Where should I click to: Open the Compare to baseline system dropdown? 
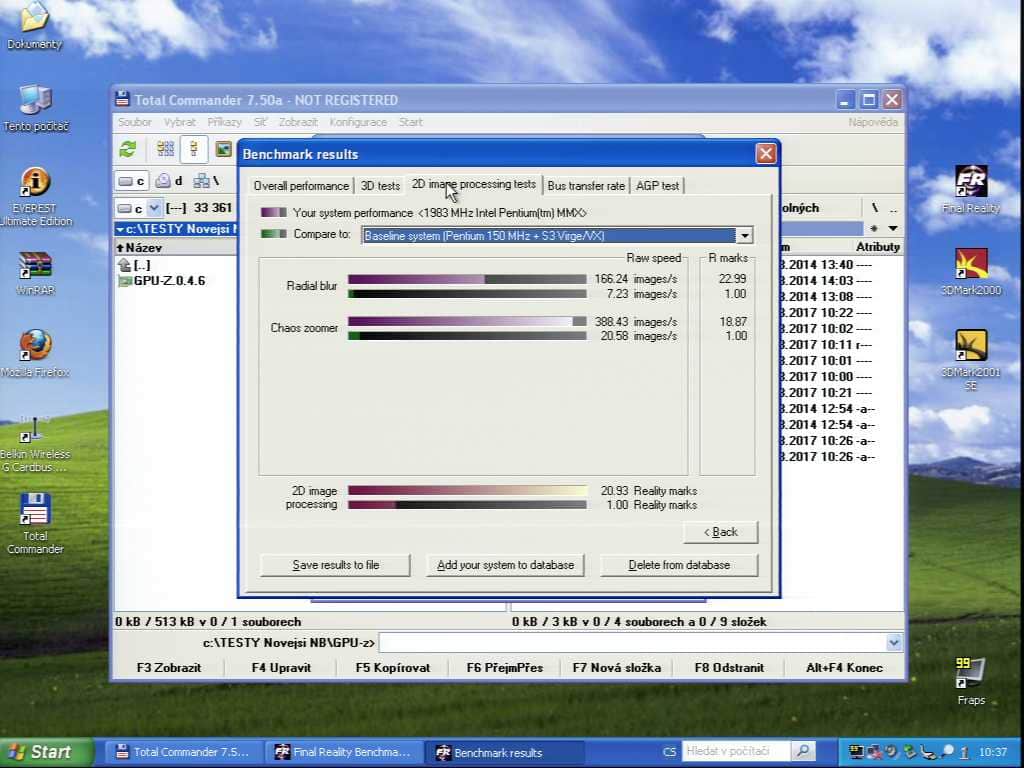click(744, 235)
